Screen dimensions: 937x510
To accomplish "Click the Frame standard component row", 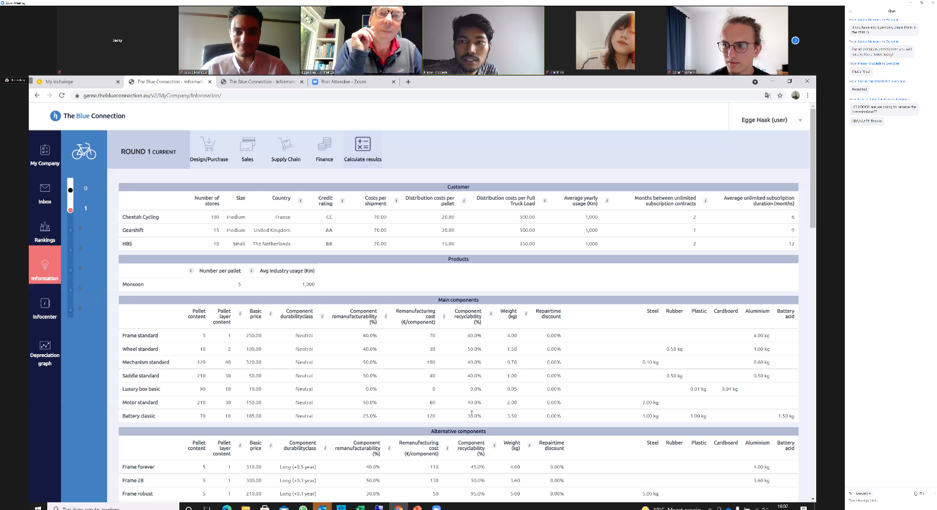I will 458,335.
